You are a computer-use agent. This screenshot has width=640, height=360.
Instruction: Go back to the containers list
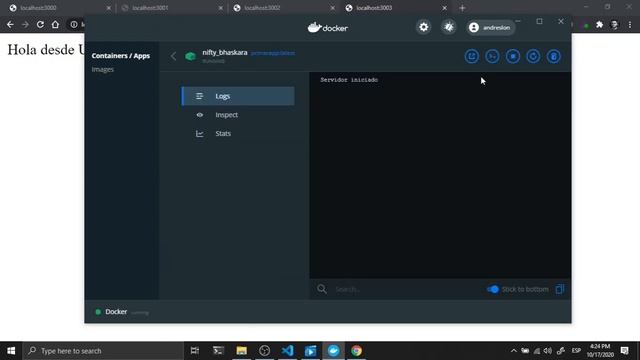click(x=173, y=56)
